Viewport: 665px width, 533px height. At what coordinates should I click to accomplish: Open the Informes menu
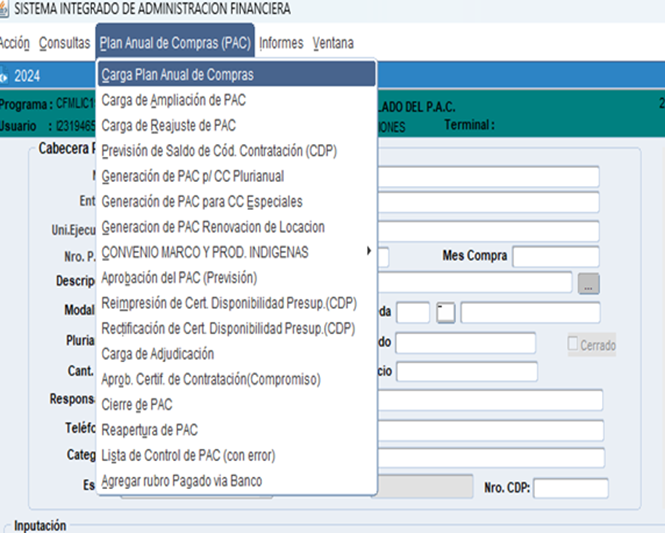pyautogui.click(x=281, y=43)
